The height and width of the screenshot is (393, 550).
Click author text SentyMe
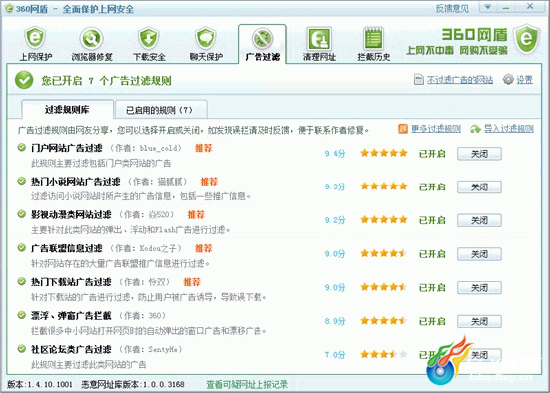click(163, 349)
